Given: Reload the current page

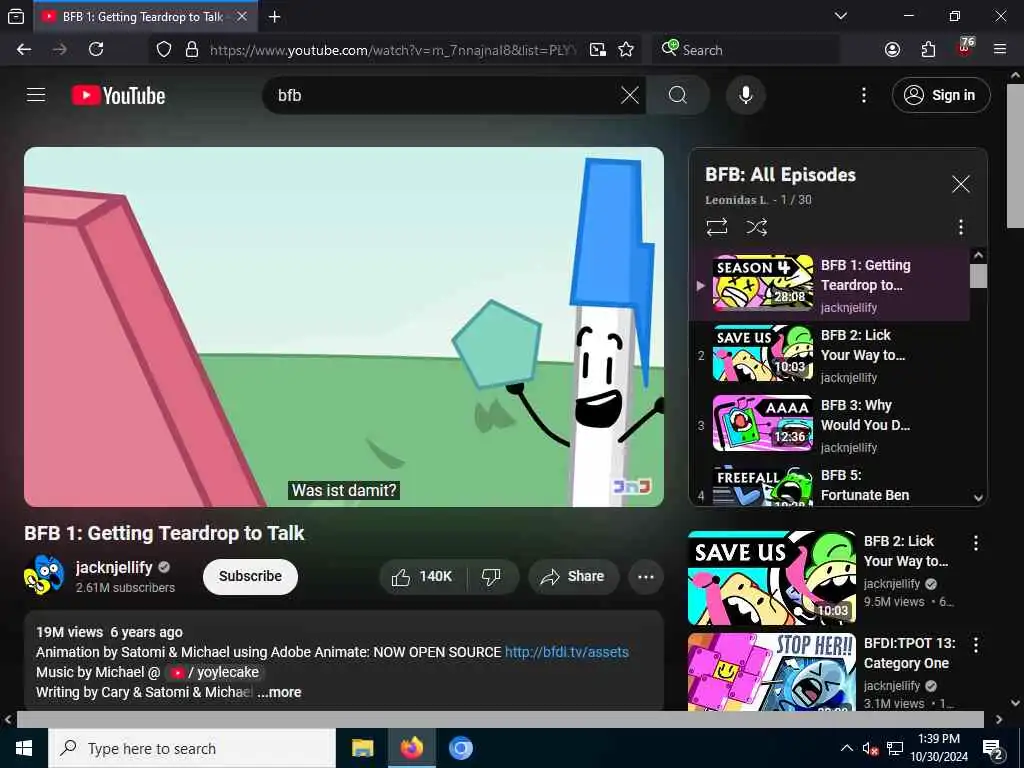Looking at the screenshot, I should click(96, 50).
